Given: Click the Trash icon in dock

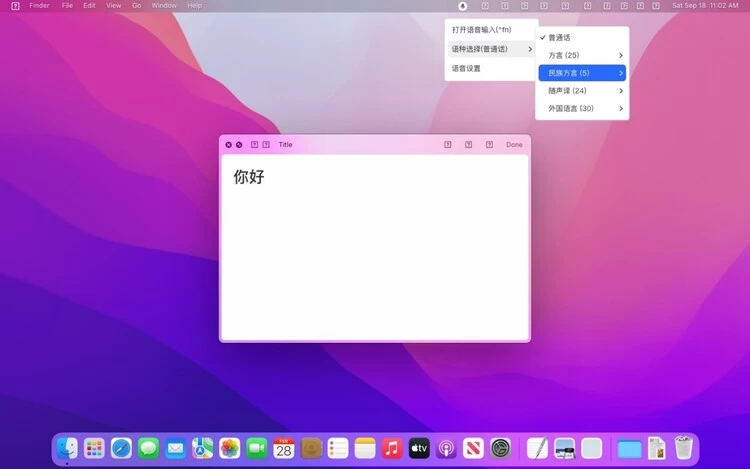Looking at the screenshot, I should coord(683,448).
